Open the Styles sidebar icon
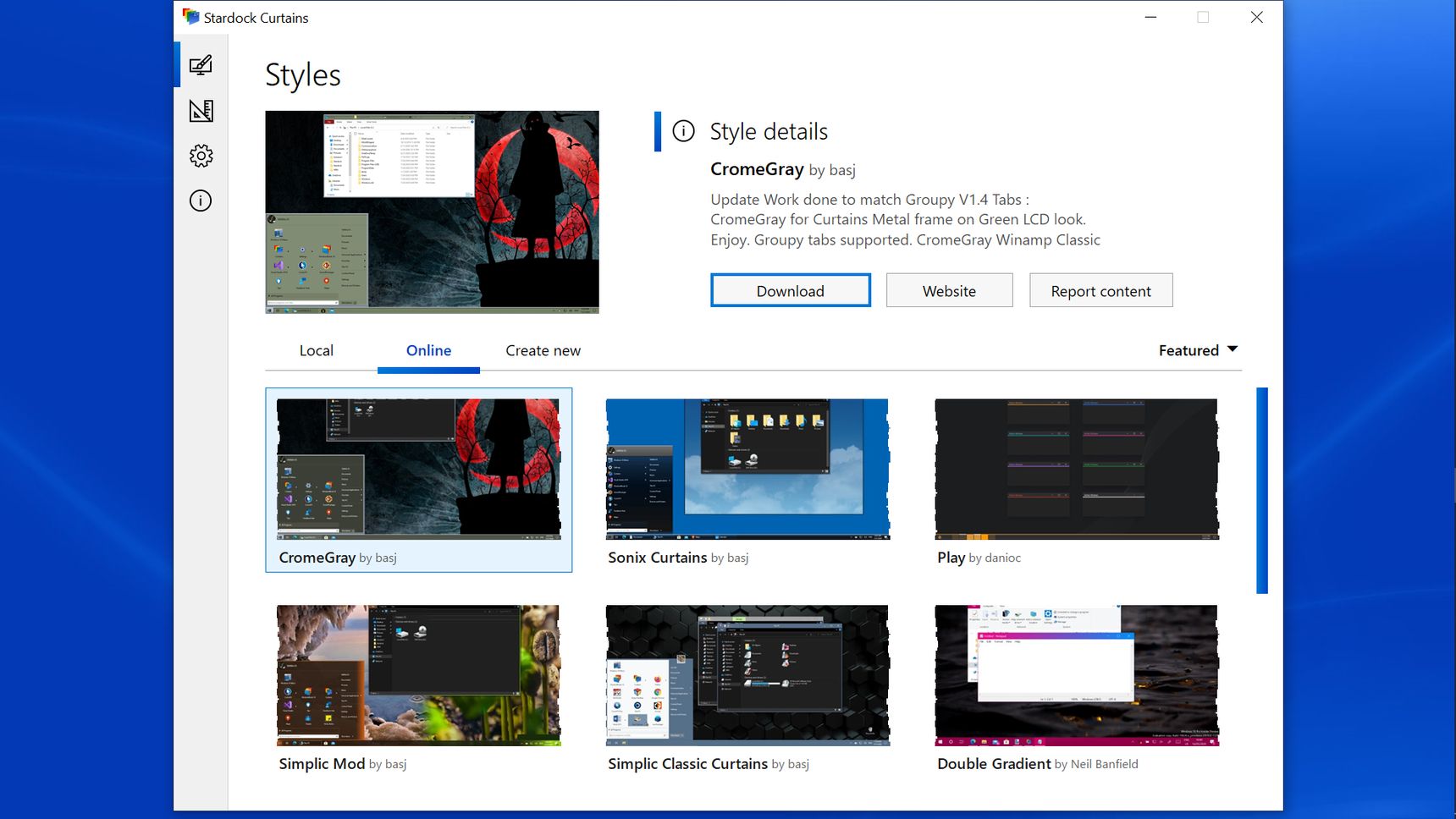This screenshot has width=1456, height=819. 201,65
